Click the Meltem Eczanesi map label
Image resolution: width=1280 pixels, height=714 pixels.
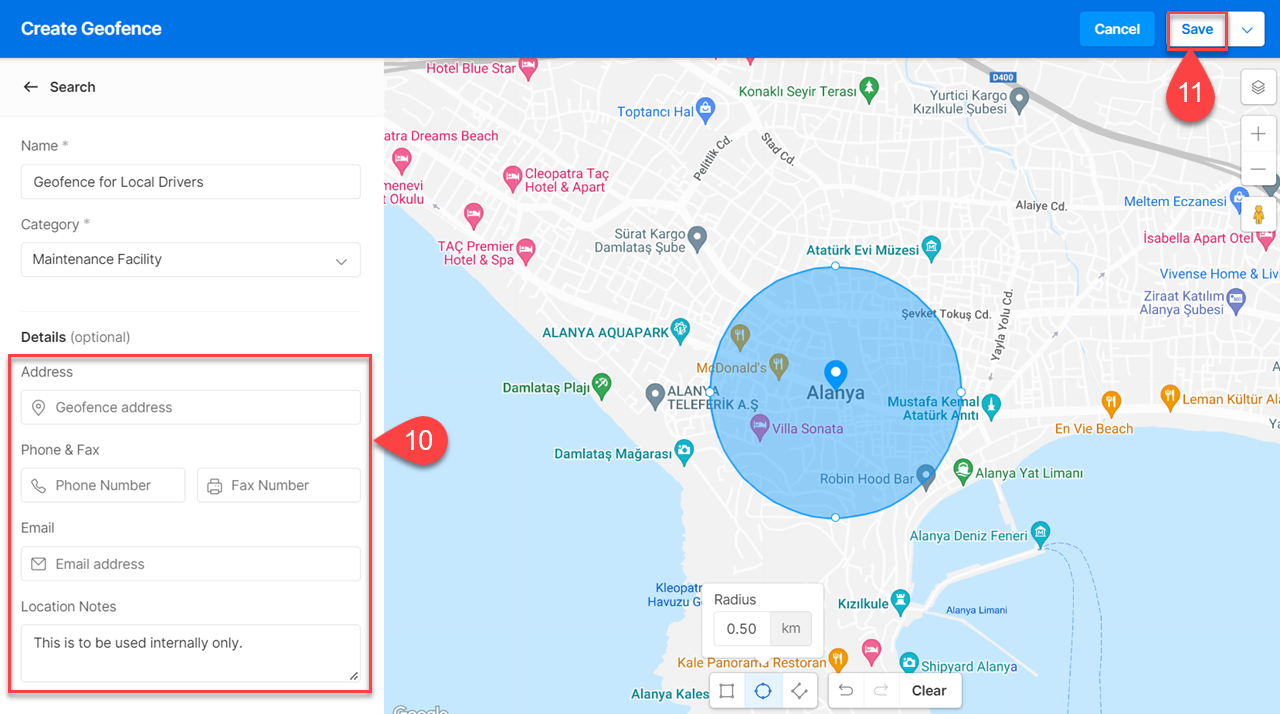pos(1175,201)
